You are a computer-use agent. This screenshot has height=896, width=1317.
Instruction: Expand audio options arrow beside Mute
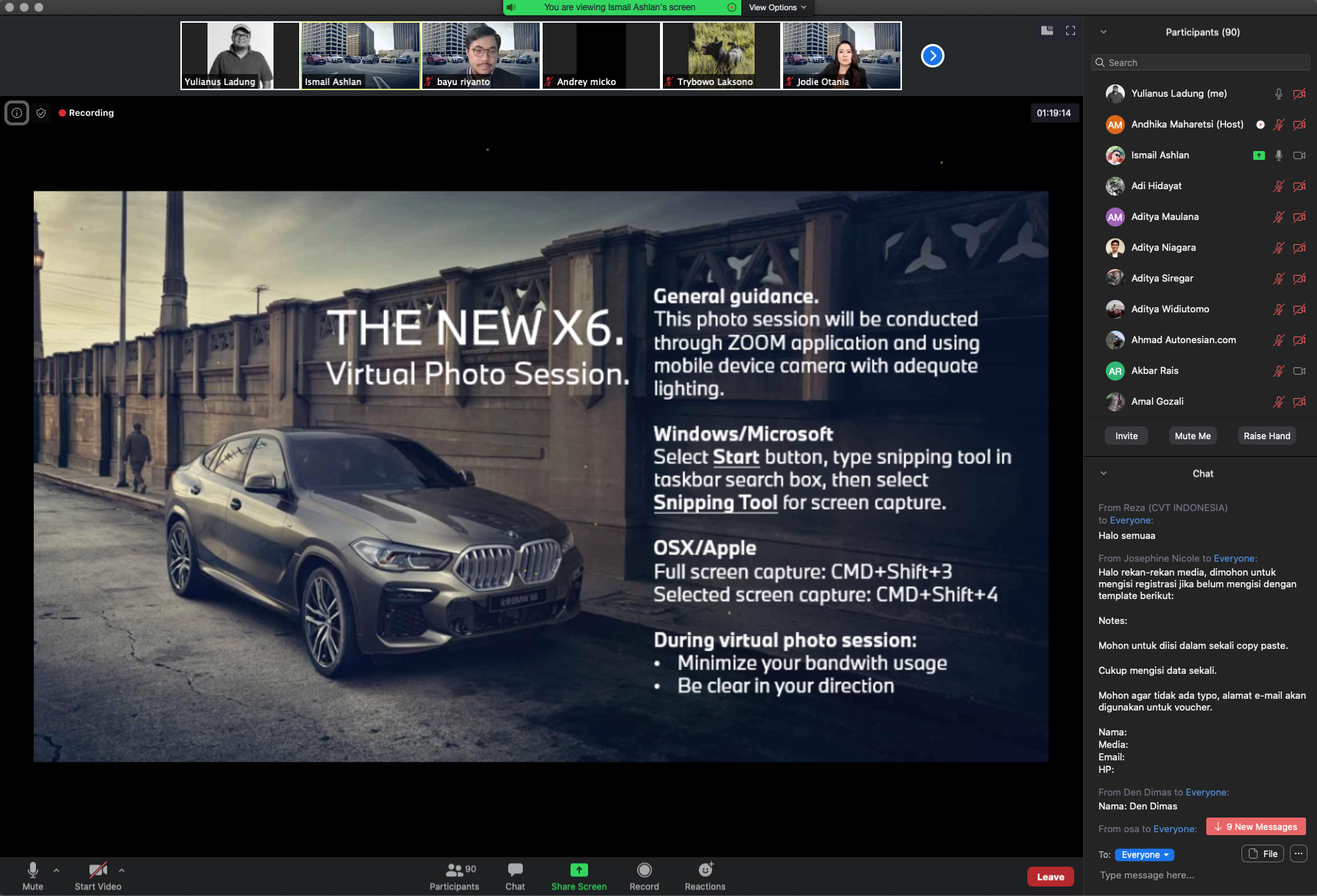coord(56,870)
